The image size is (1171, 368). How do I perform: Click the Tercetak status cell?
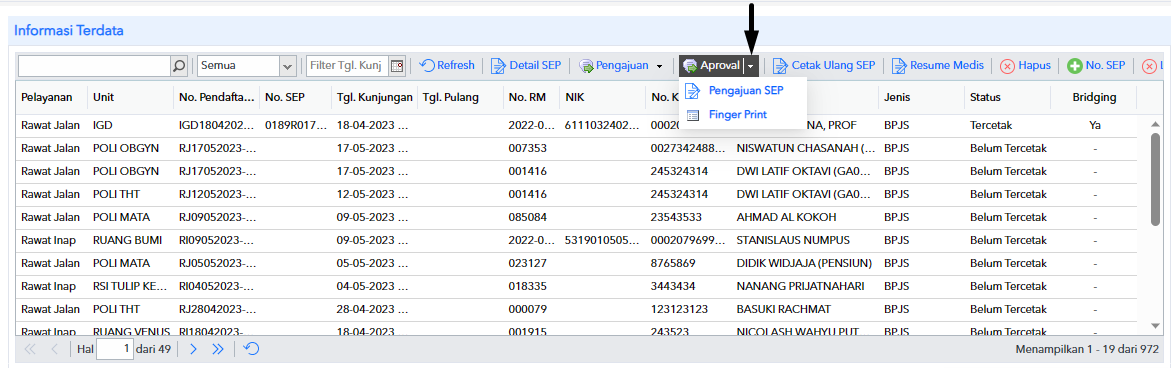coord(1007,125)
